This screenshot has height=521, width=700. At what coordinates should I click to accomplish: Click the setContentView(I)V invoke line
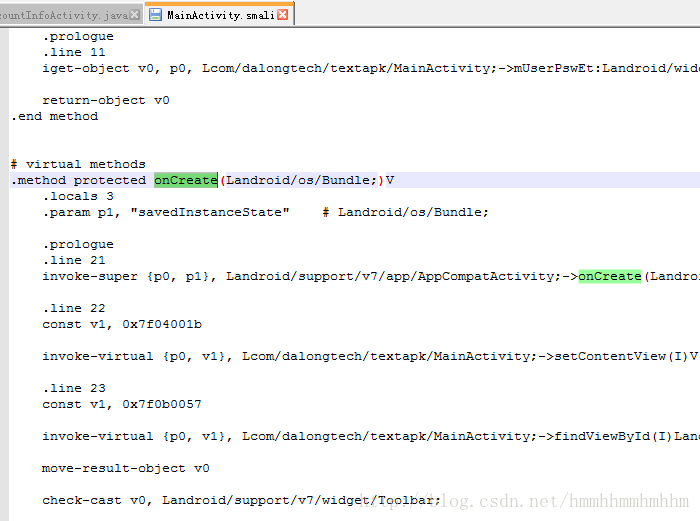coord(370,356)
